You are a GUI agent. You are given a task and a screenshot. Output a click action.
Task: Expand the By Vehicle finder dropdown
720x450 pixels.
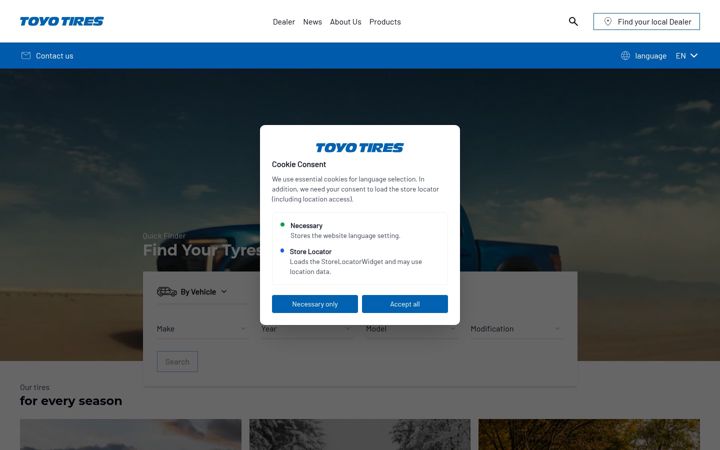click(x=202, y=292)
